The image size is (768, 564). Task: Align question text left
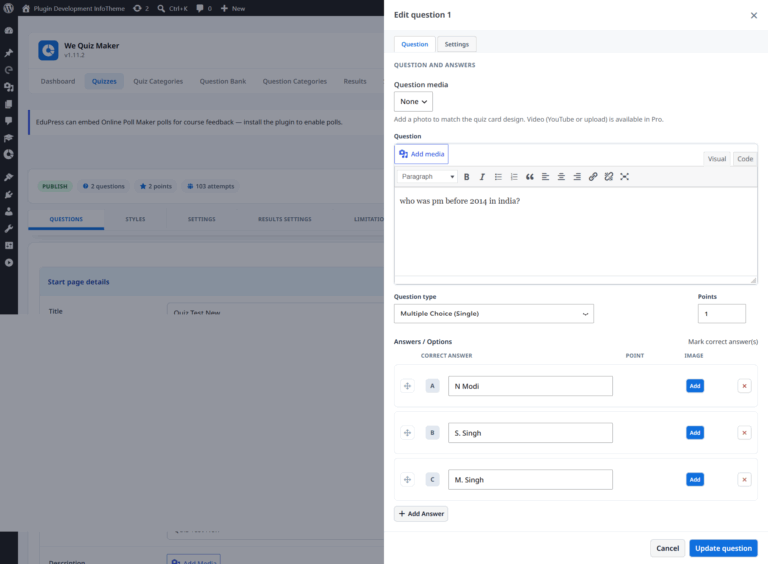click(545, 177)
